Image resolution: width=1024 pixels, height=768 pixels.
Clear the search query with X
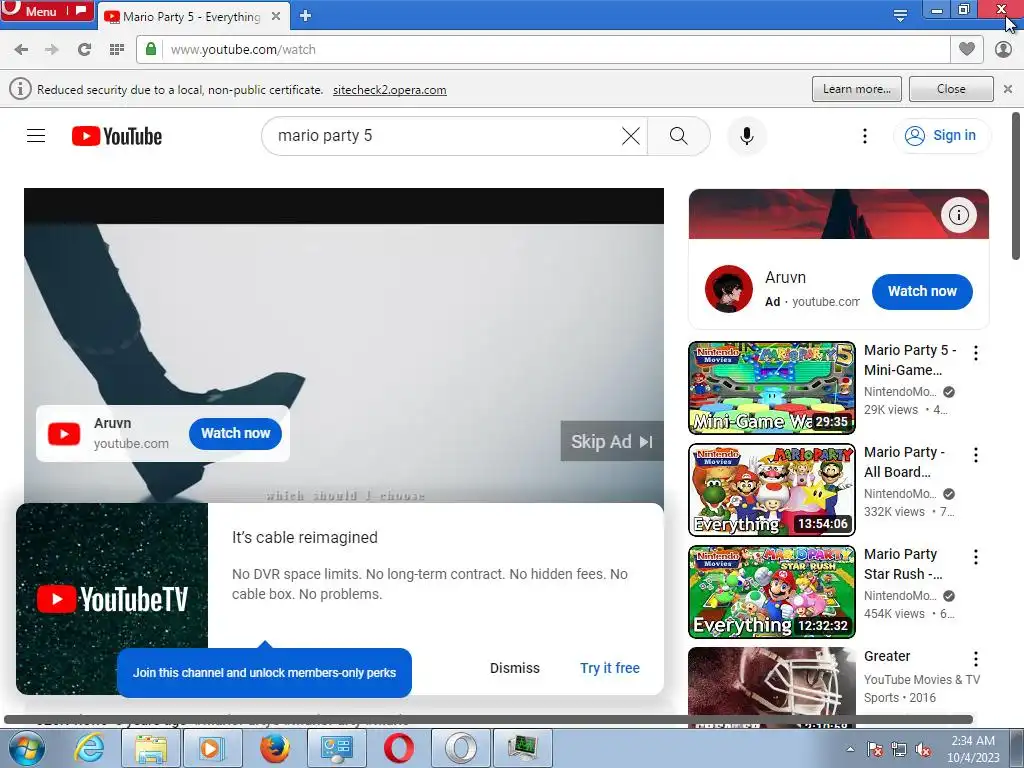[631, 136]
